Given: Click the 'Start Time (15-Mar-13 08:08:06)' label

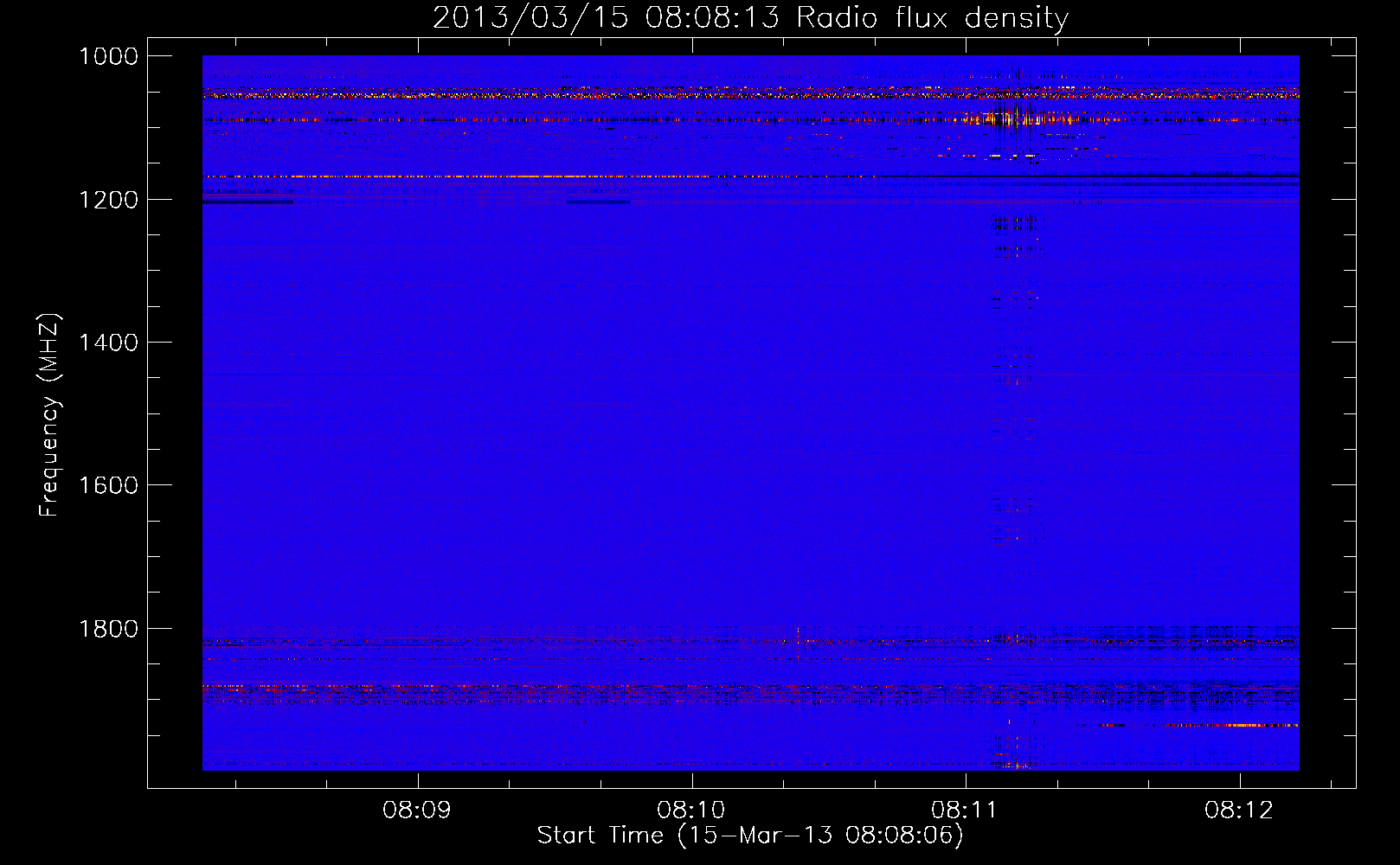Looking at the screenshot, I should coord(750,836).
